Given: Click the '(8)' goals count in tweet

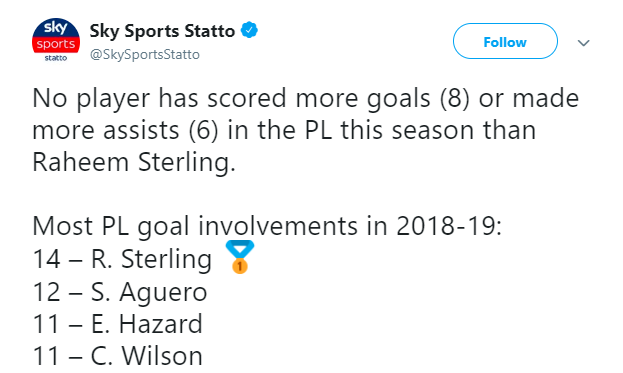Looking at the screenshot, I should 455,98.
